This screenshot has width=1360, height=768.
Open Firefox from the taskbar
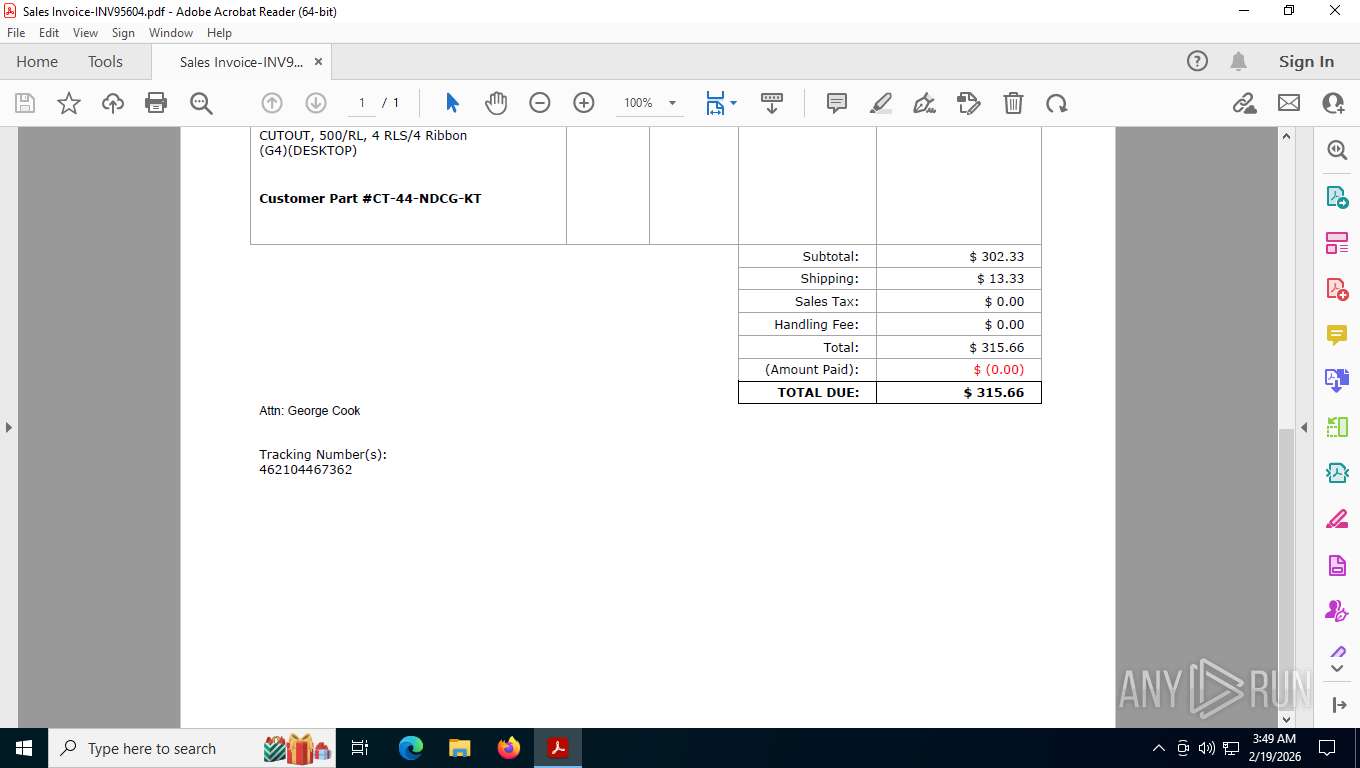click(x=509, y=748)
